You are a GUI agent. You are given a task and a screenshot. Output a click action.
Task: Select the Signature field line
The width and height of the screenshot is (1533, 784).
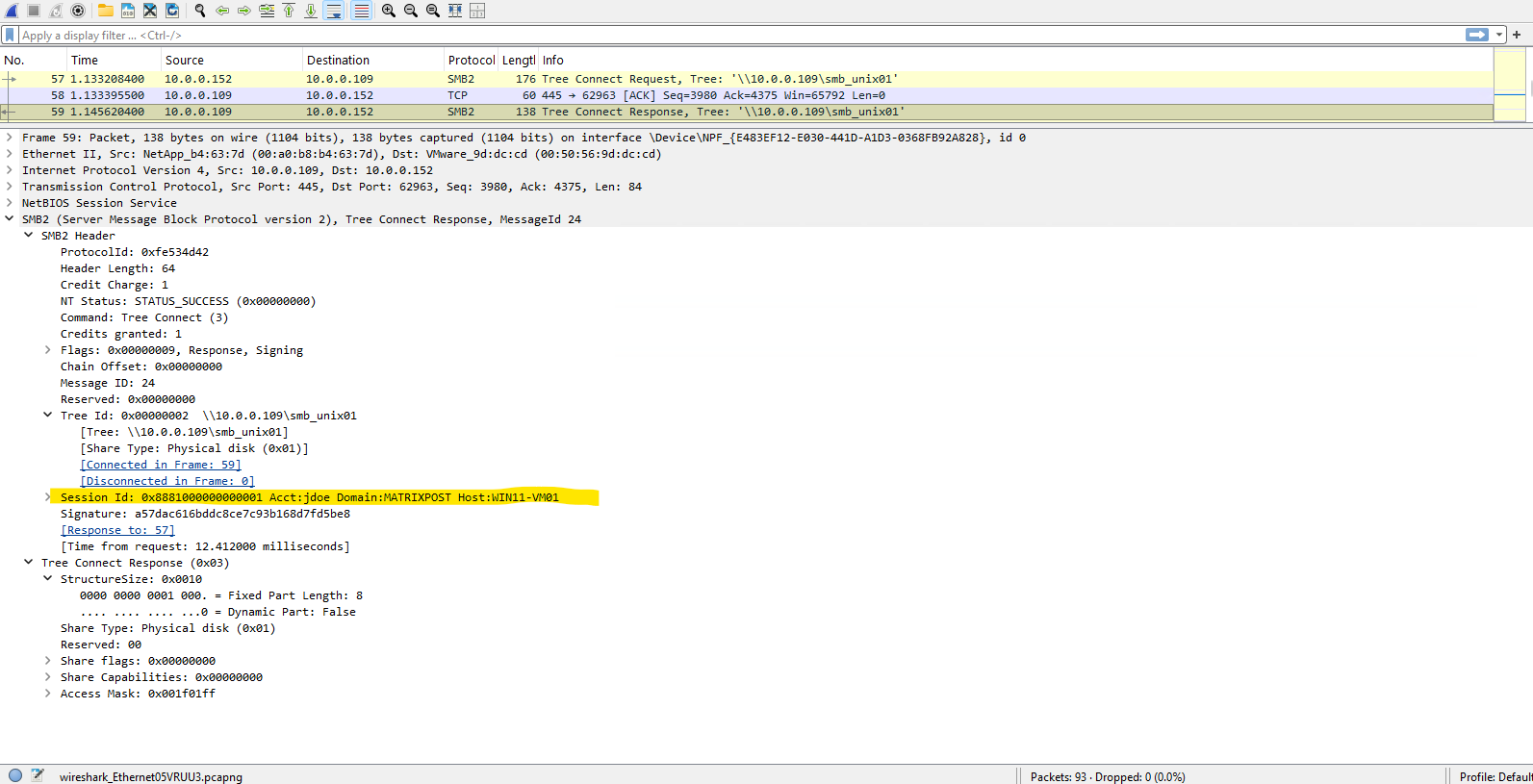(x=205, y=514)
